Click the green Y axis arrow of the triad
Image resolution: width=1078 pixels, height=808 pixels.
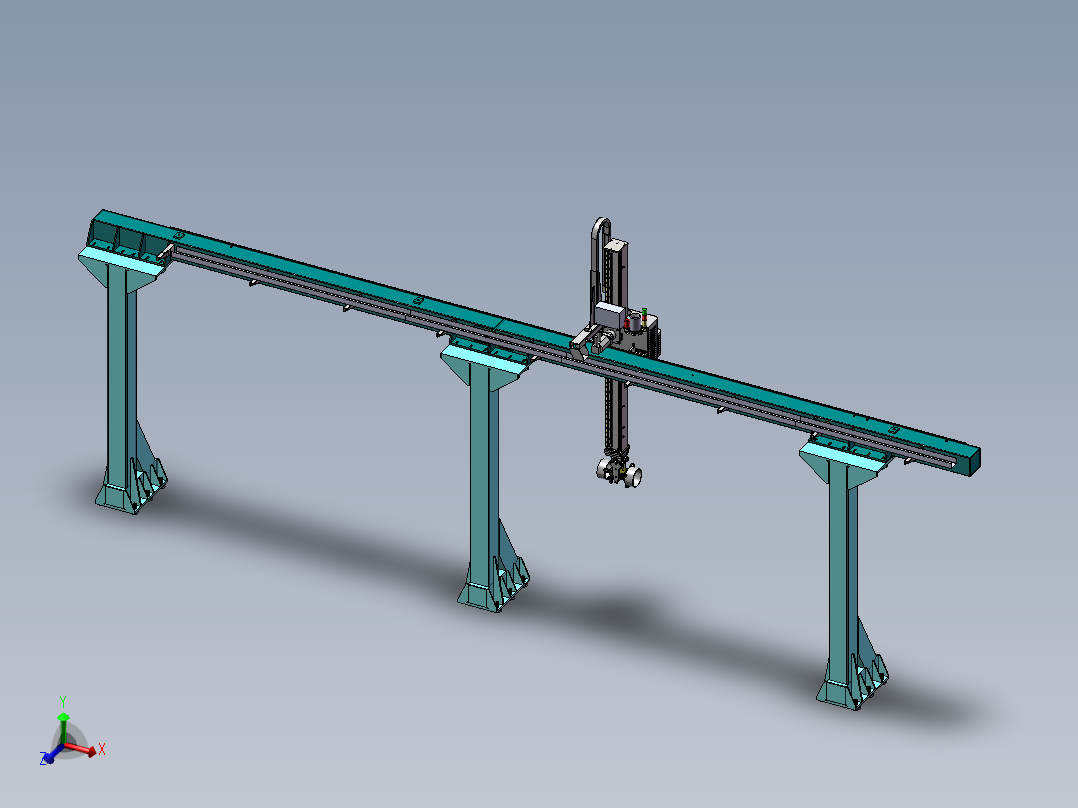(x=63, y=729)
